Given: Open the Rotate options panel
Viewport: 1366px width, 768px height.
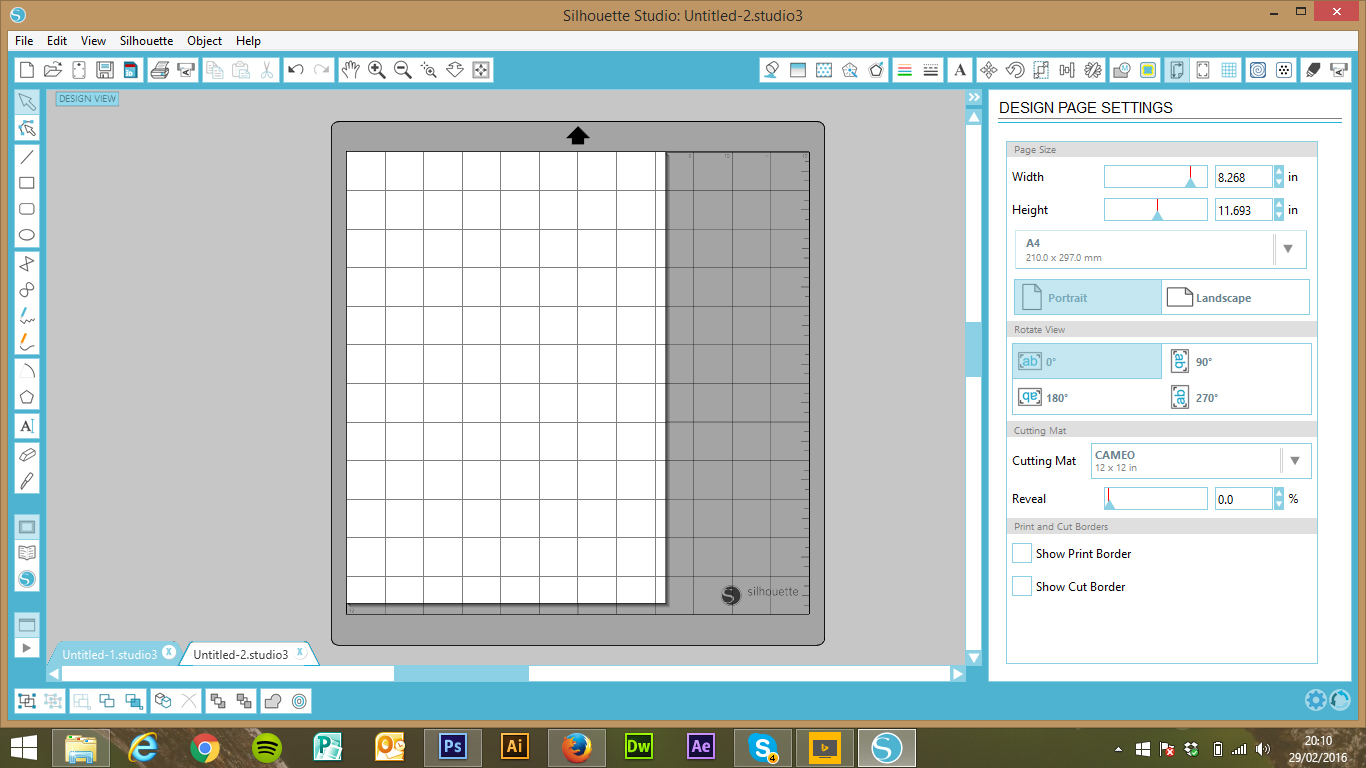Looking at the screenshot, I should 1014,70.
